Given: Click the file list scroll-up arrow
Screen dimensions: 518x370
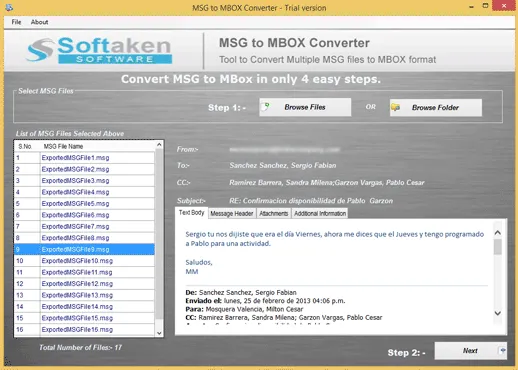Looking at the screenshot, I should [159, 145].
